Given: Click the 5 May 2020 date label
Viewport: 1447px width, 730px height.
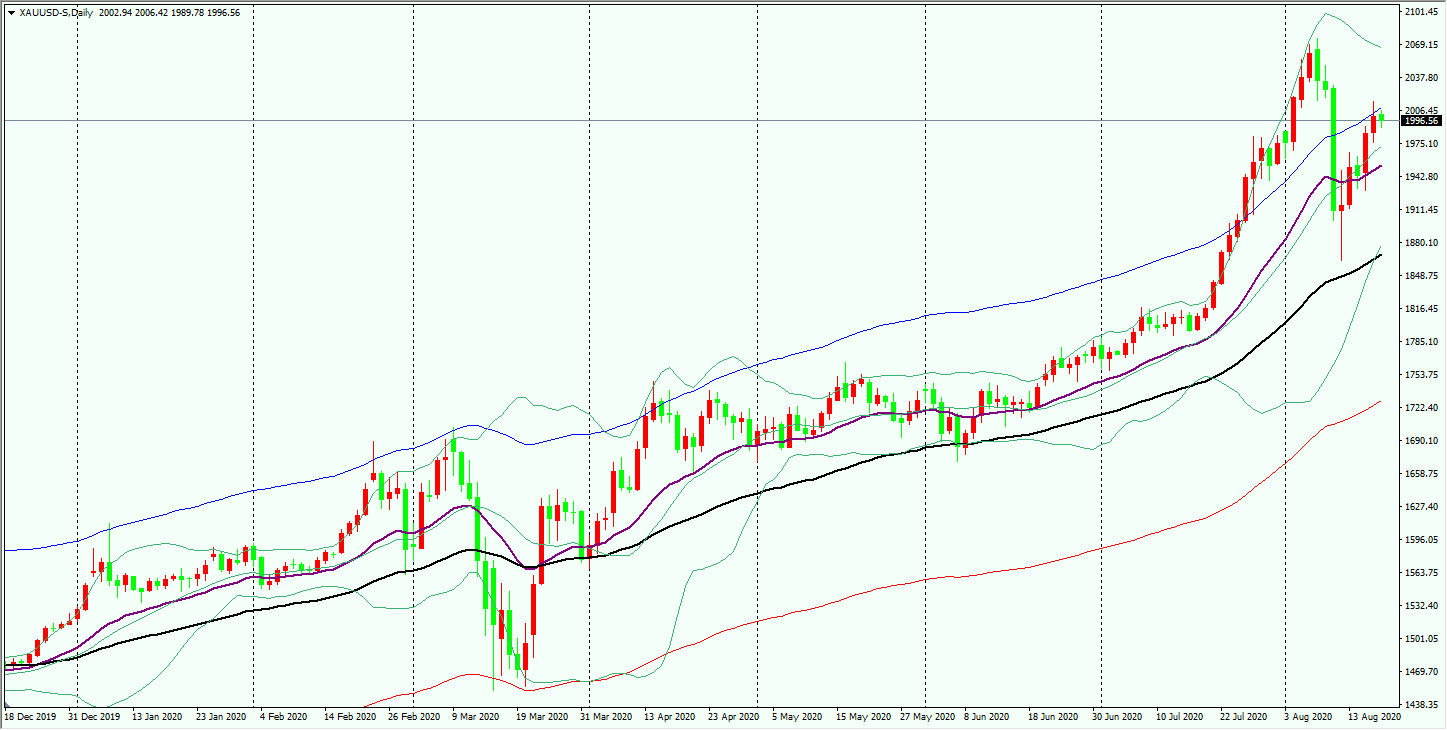Looking at the screenshot, I should pyautogui.click(x=796, y=718).
